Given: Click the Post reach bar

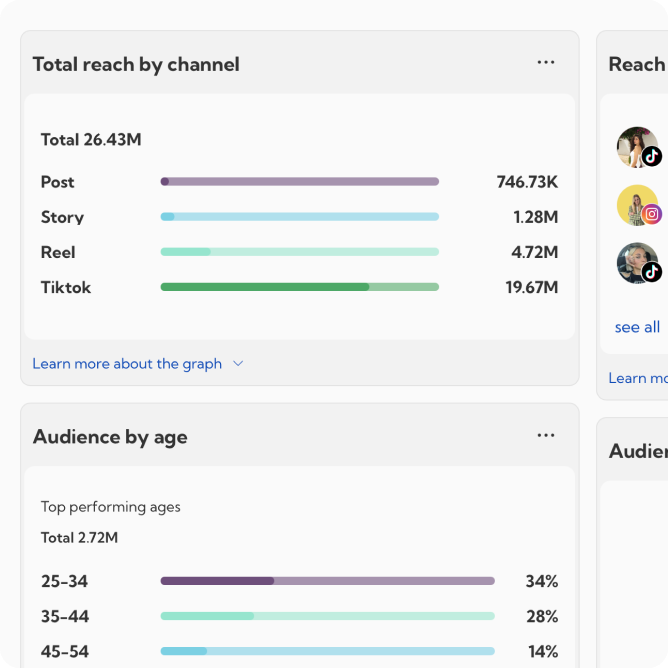Looking at the screenshot, I should (299, 182).
